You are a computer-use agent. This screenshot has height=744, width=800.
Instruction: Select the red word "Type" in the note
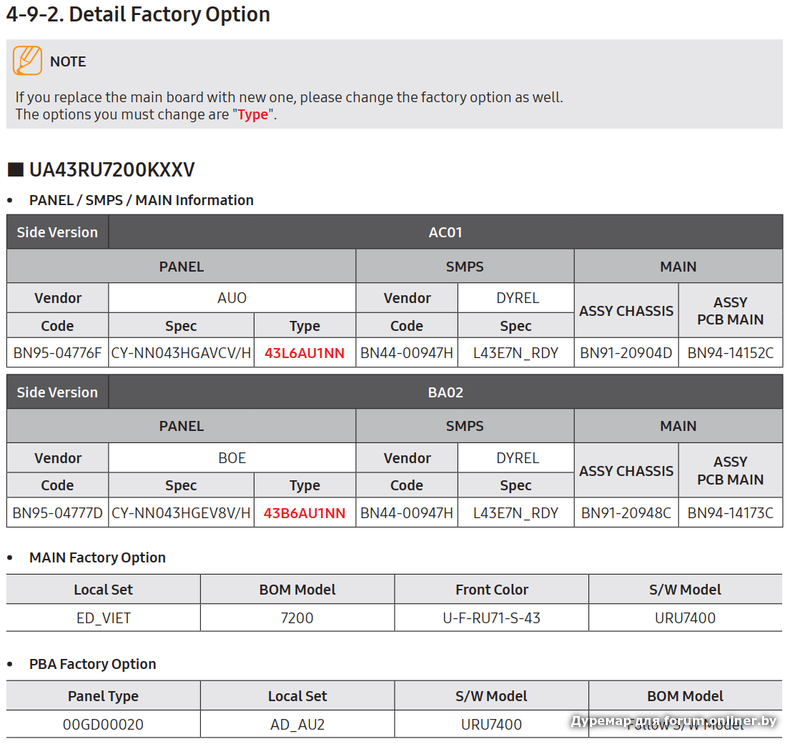pyautogui.click(x=253, y=115)
